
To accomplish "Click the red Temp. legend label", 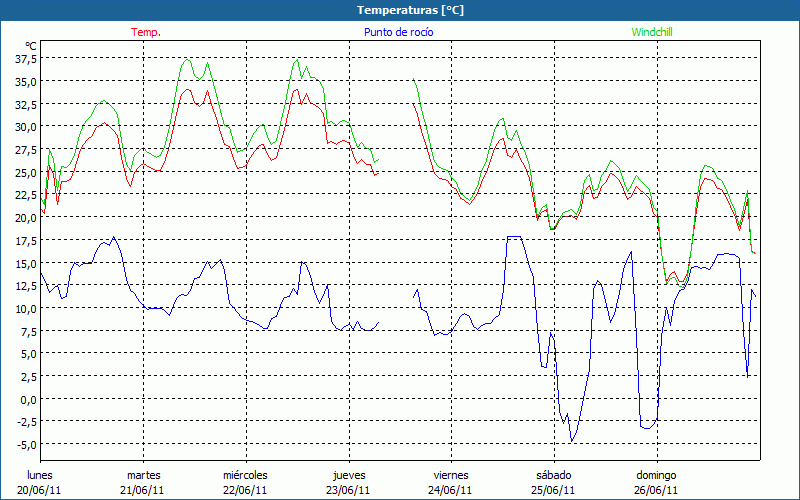I will click(146, 32).
